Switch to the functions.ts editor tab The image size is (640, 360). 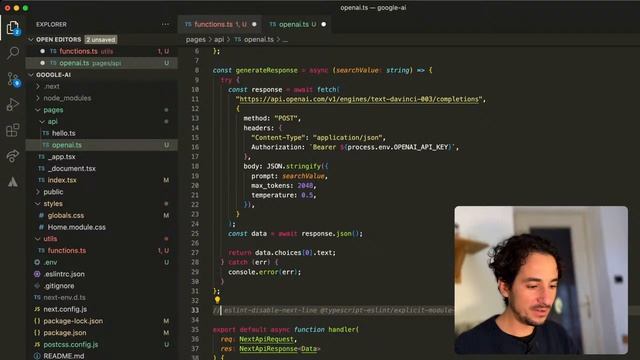tap(220, 24)
